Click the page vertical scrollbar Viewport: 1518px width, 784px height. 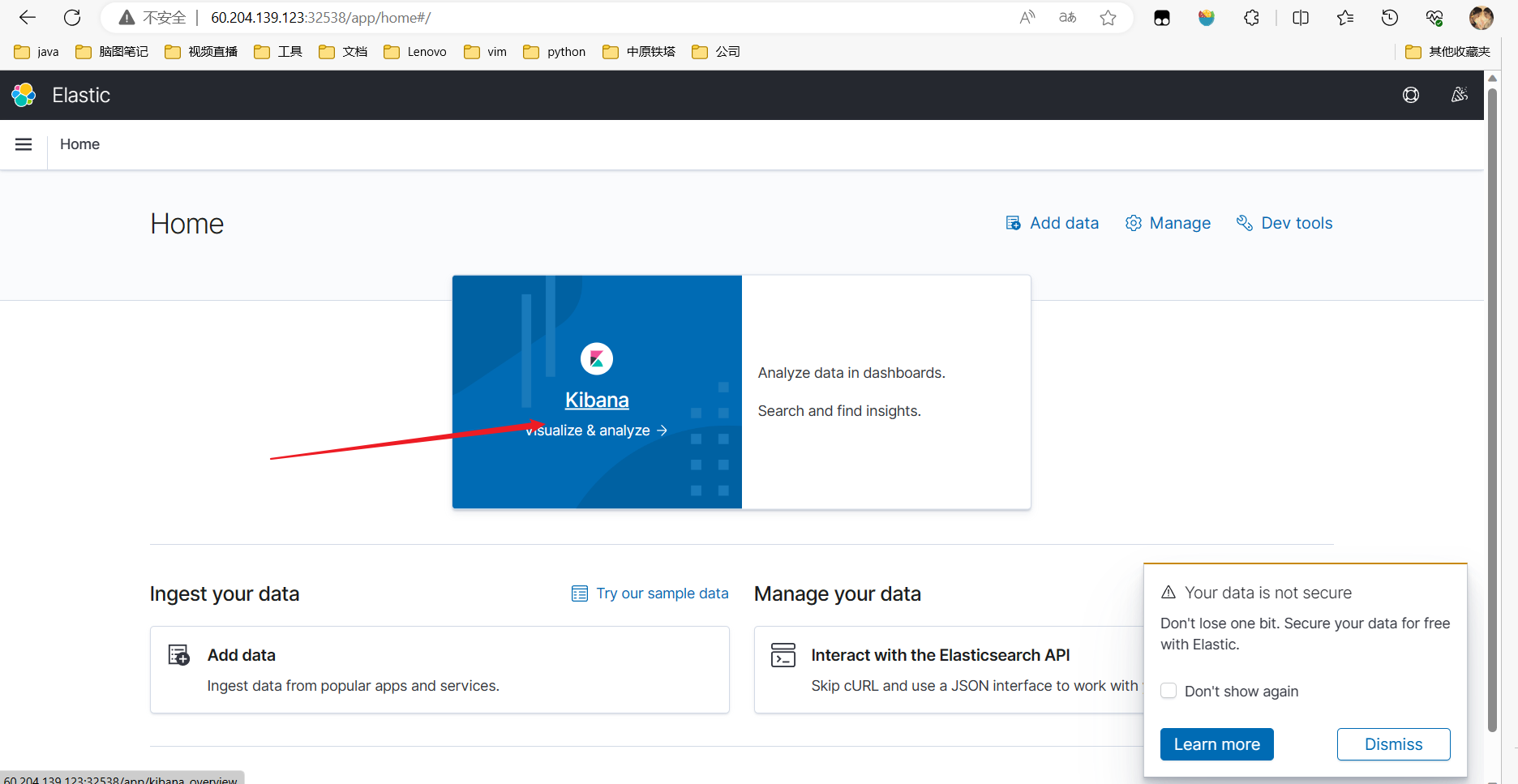point(1492,410)
